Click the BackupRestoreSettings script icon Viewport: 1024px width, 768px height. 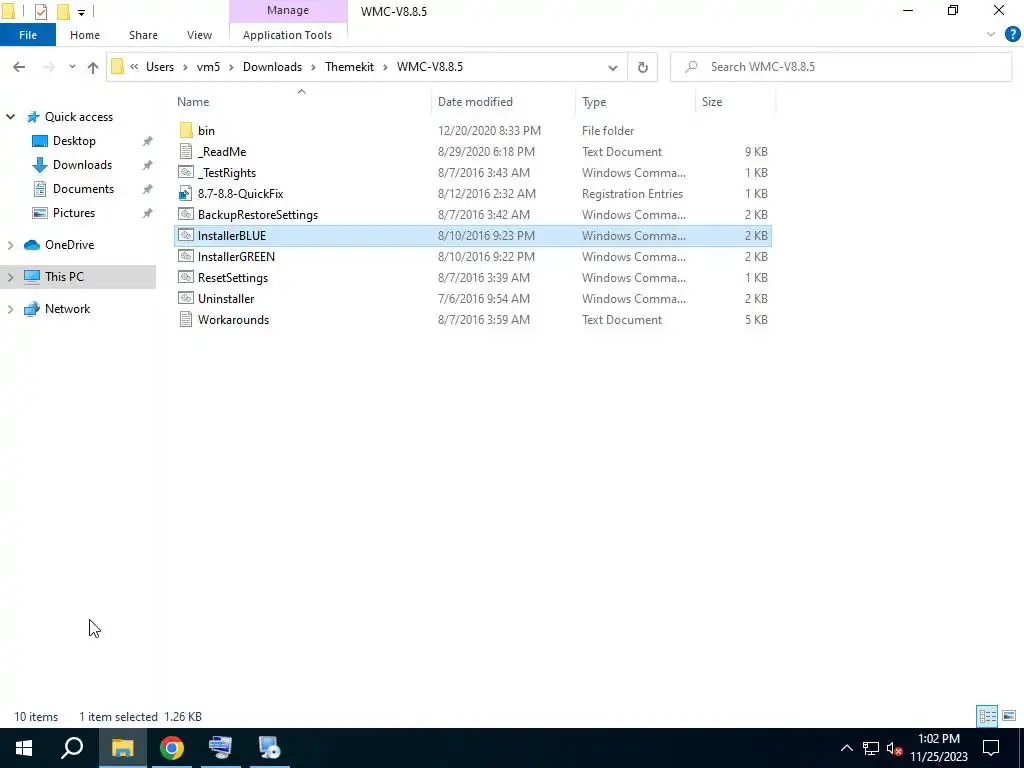click(186, 214)
